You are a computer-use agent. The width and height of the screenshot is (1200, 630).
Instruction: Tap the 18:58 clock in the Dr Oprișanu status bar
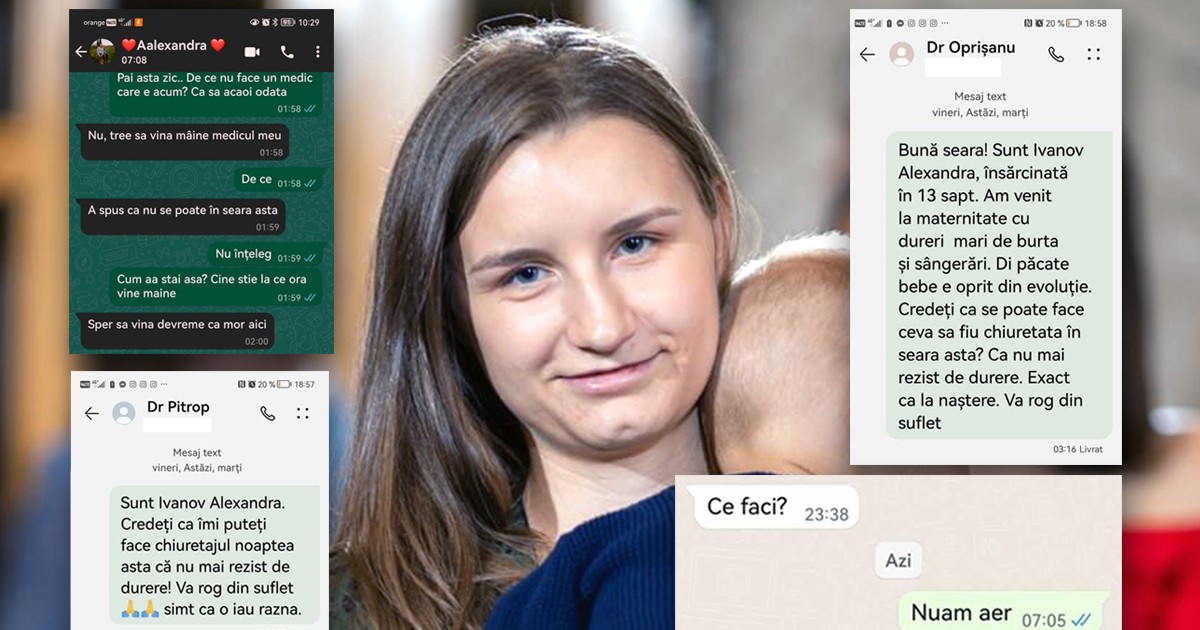coord(1096,23)
